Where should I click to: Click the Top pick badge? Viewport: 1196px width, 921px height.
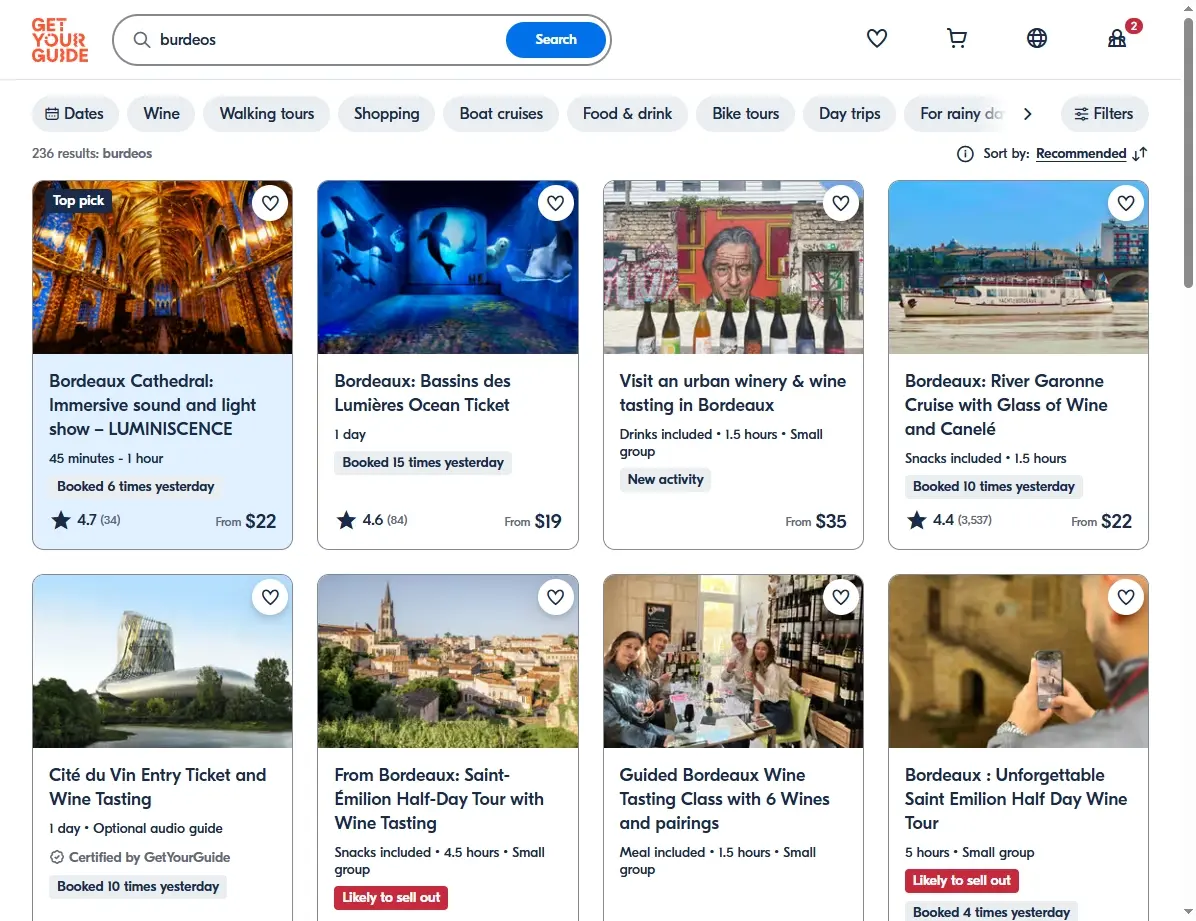[x=79, y=201]
